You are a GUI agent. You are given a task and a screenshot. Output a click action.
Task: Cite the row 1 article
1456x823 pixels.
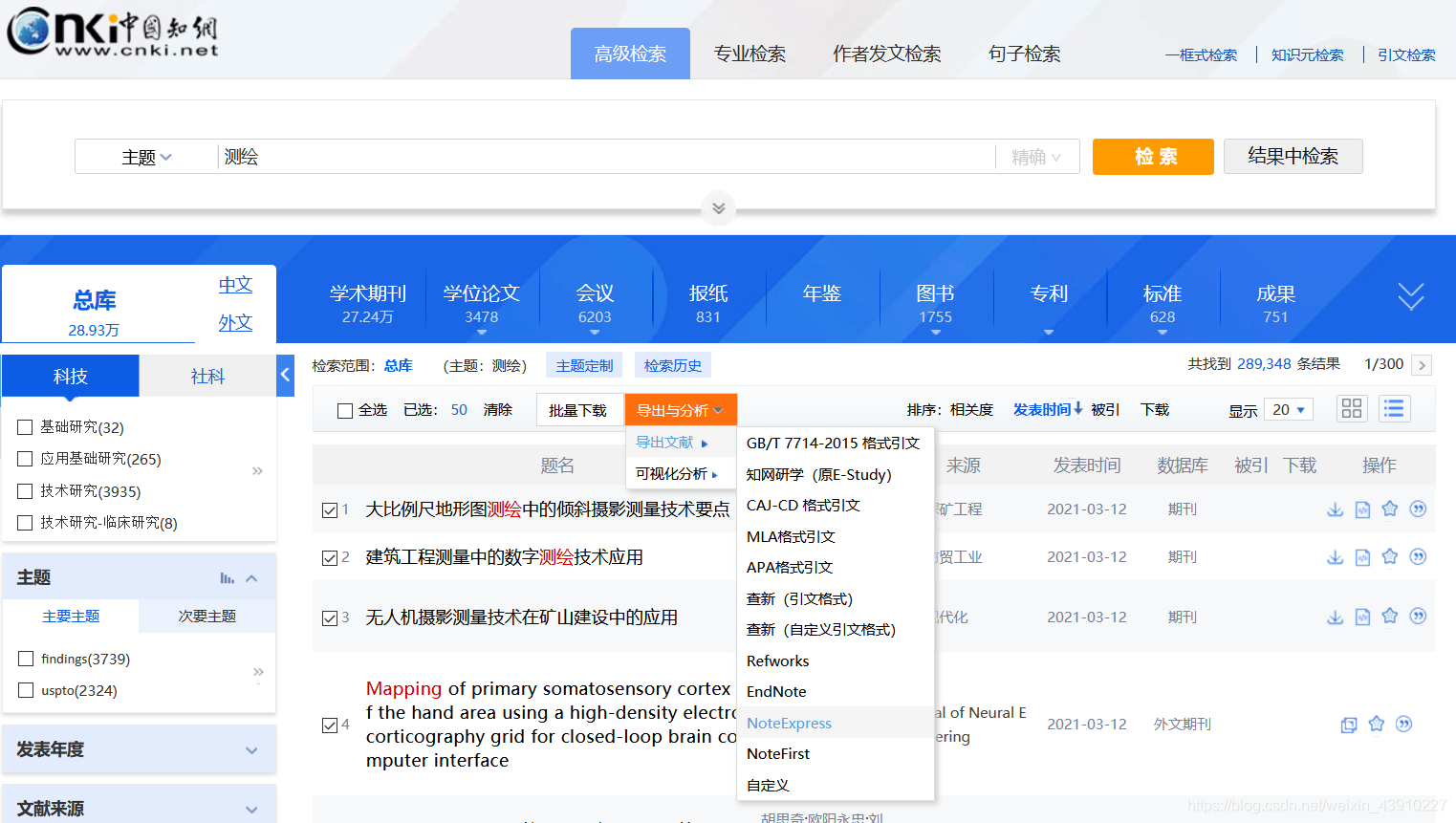1418,509
